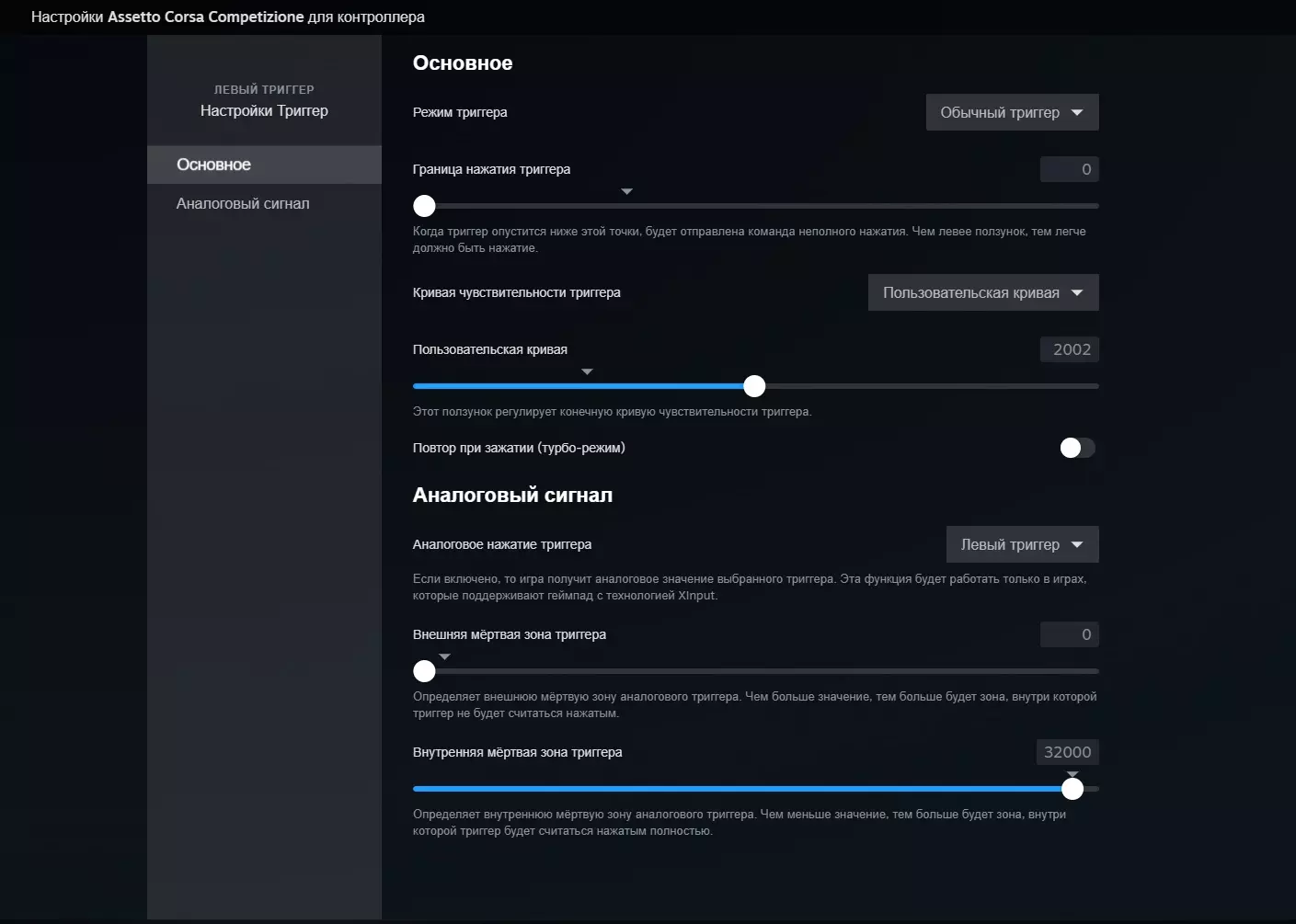Click the Пользовательская кривая slider handle
The height and width of the screenshot is (924, 1296).
754,386
